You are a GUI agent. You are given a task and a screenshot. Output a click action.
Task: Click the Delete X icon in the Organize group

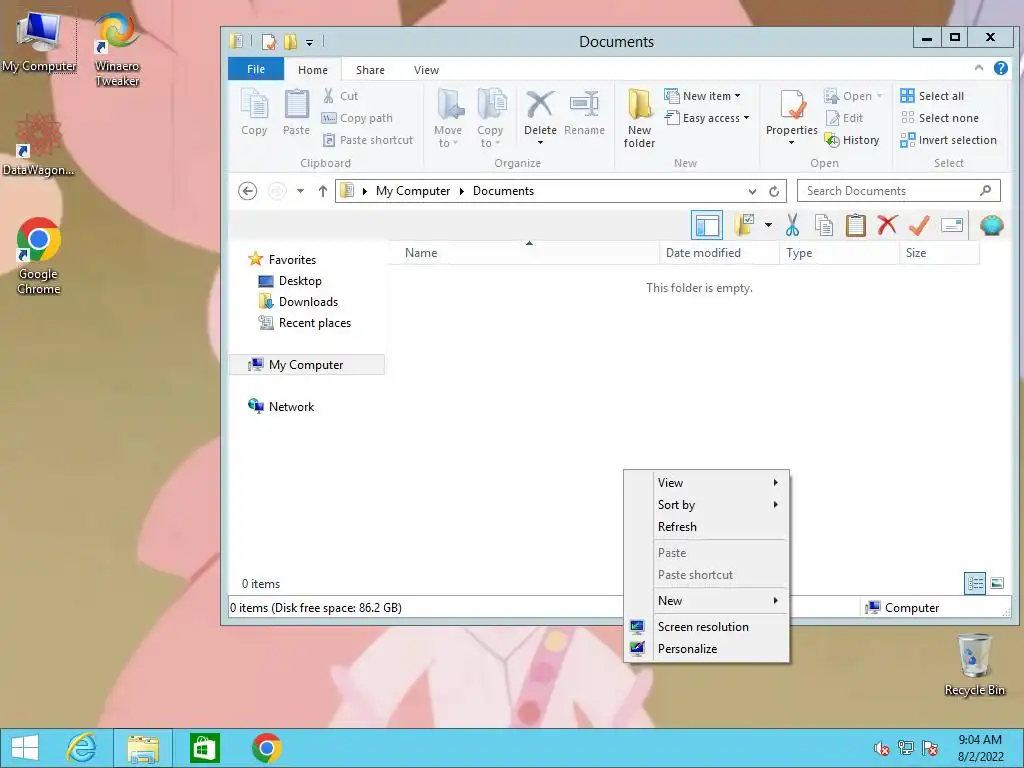point(540,104)
